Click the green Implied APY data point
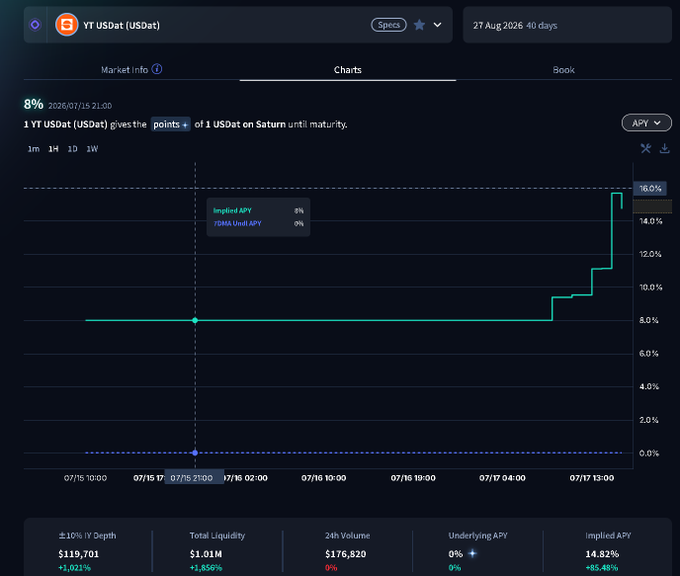The height and width of the screenshot is (576, 680). pos(195,320)
